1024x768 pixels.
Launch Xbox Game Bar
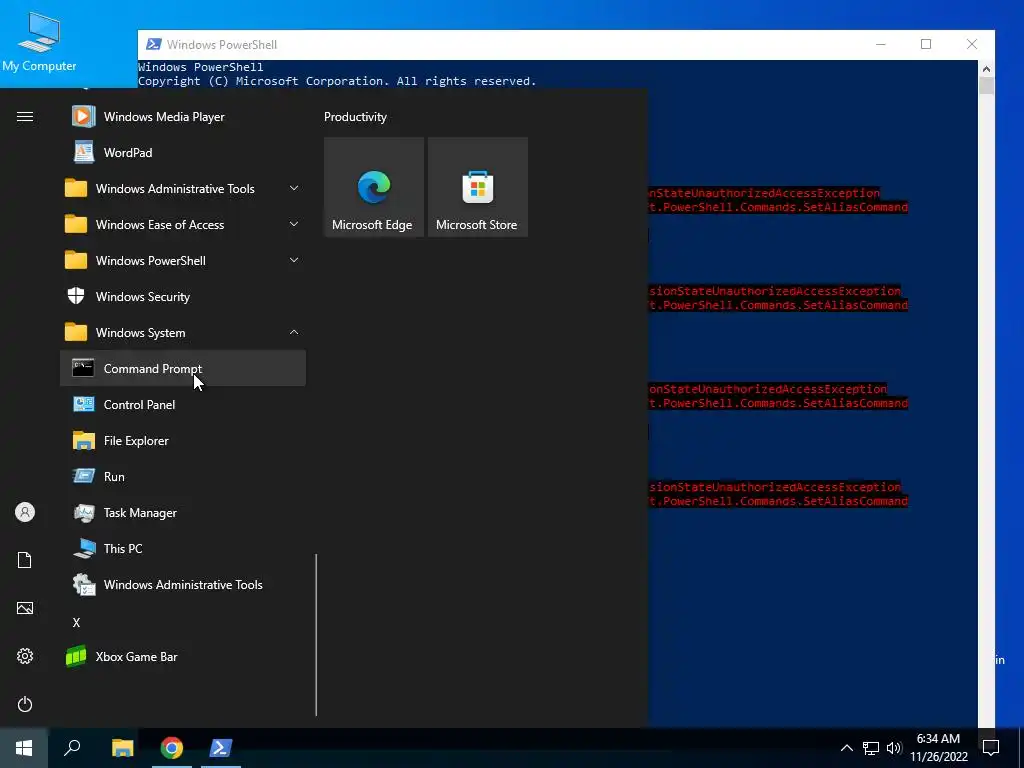pyautogui.click(x=183, y=656)
